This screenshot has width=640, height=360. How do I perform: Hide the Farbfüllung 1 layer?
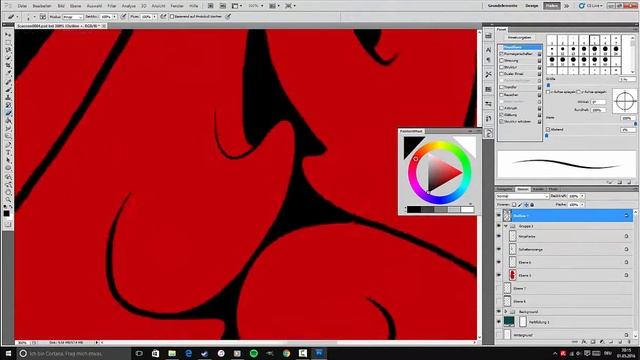[x=498, y=322]
